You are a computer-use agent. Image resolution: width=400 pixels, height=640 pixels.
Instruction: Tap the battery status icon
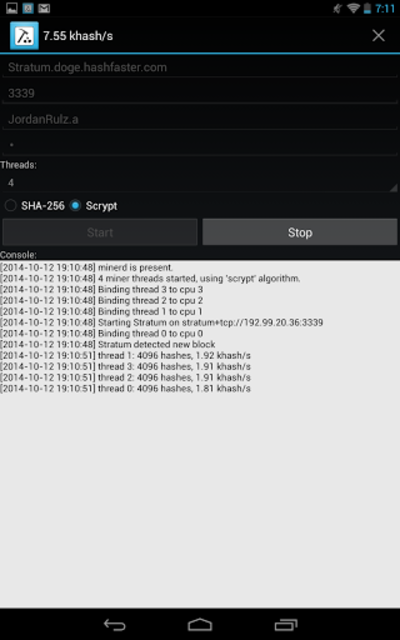367,8
